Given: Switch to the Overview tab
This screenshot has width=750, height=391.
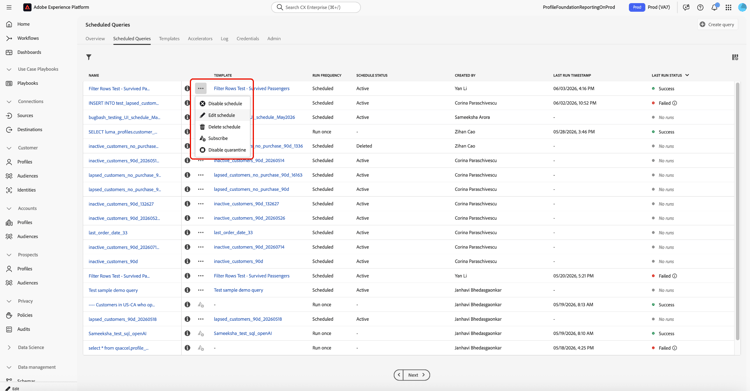Looking at the screenshot, I should click(95, 39).
